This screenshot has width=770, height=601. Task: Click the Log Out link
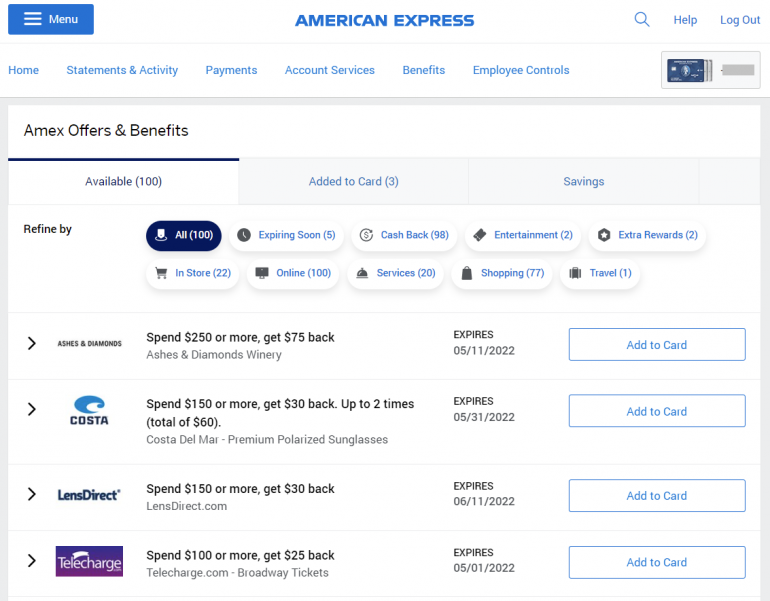click(x=740, y=20)
